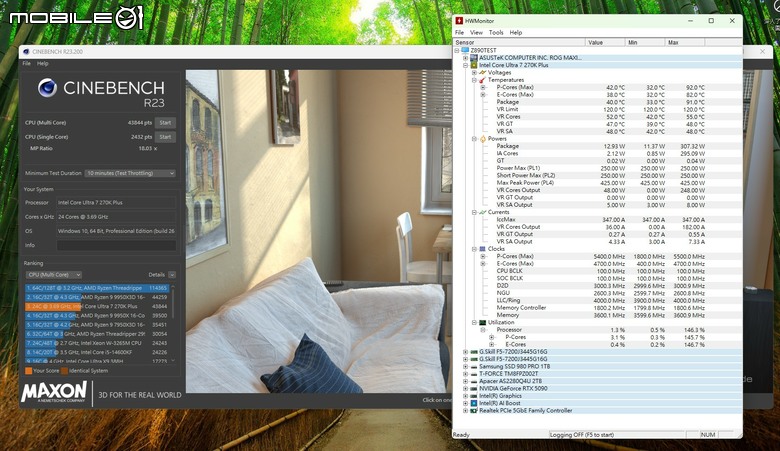The image size is (780, 451).
Task: Click the Currents green wave icon
Action: pos(483,212)
